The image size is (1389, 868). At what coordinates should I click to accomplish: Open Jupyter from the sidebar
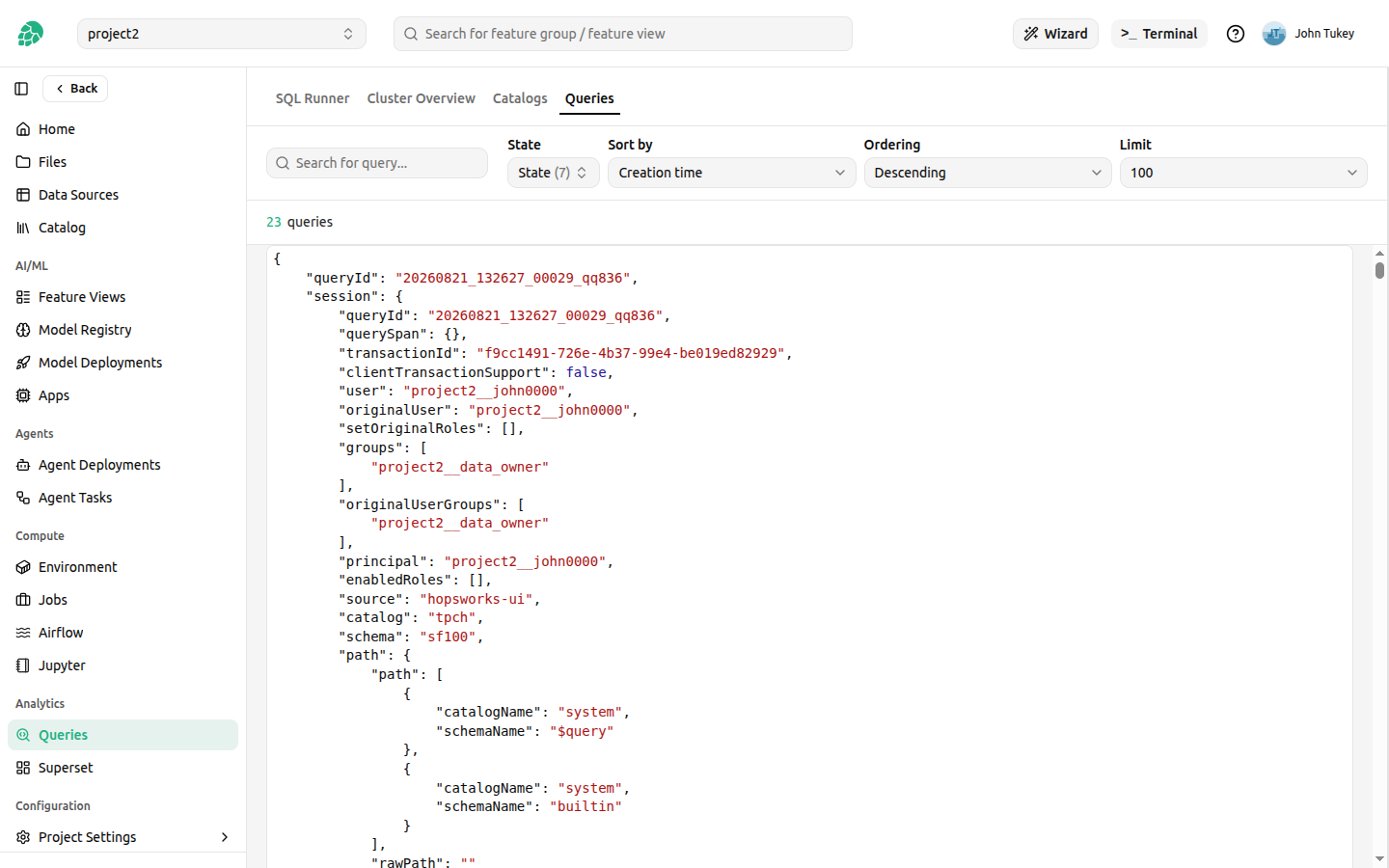[123, 665]
